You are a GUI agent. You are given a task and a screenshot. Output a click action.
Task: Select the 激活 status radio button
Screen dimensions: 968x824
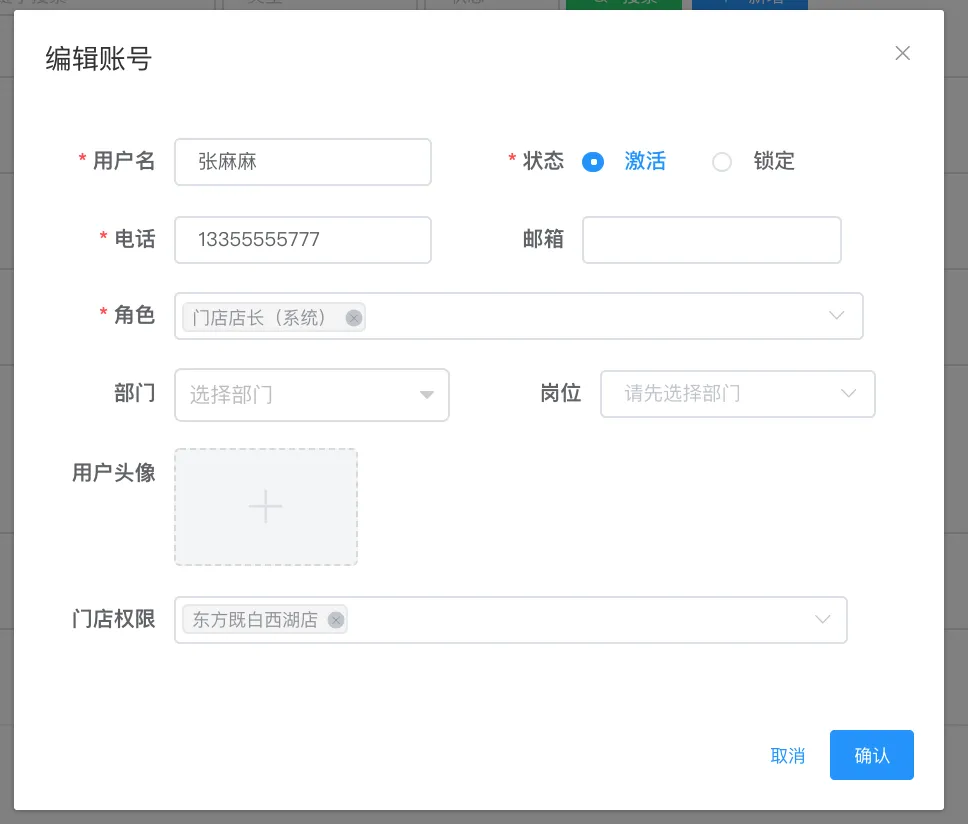pos(593,162)
